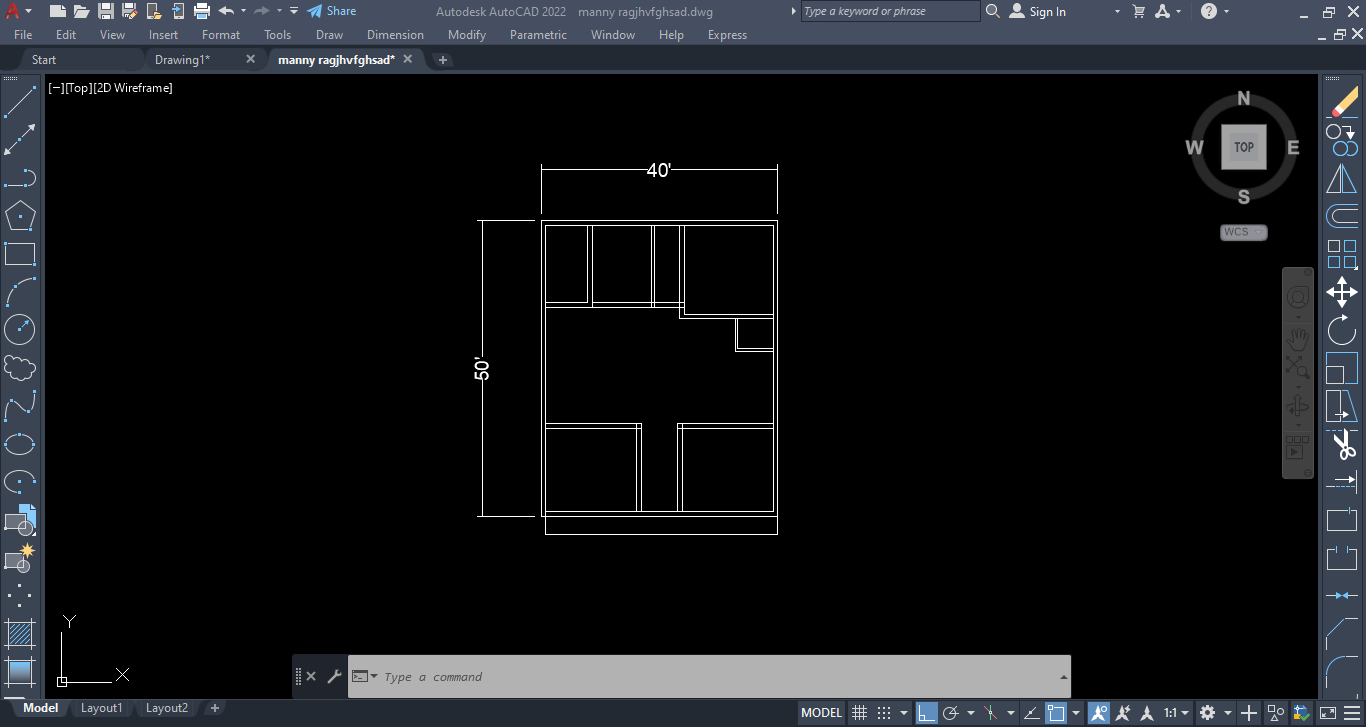The image size is (1366, 727).
Task: Select the Chamfer tool
Action: click(1342, 634)
